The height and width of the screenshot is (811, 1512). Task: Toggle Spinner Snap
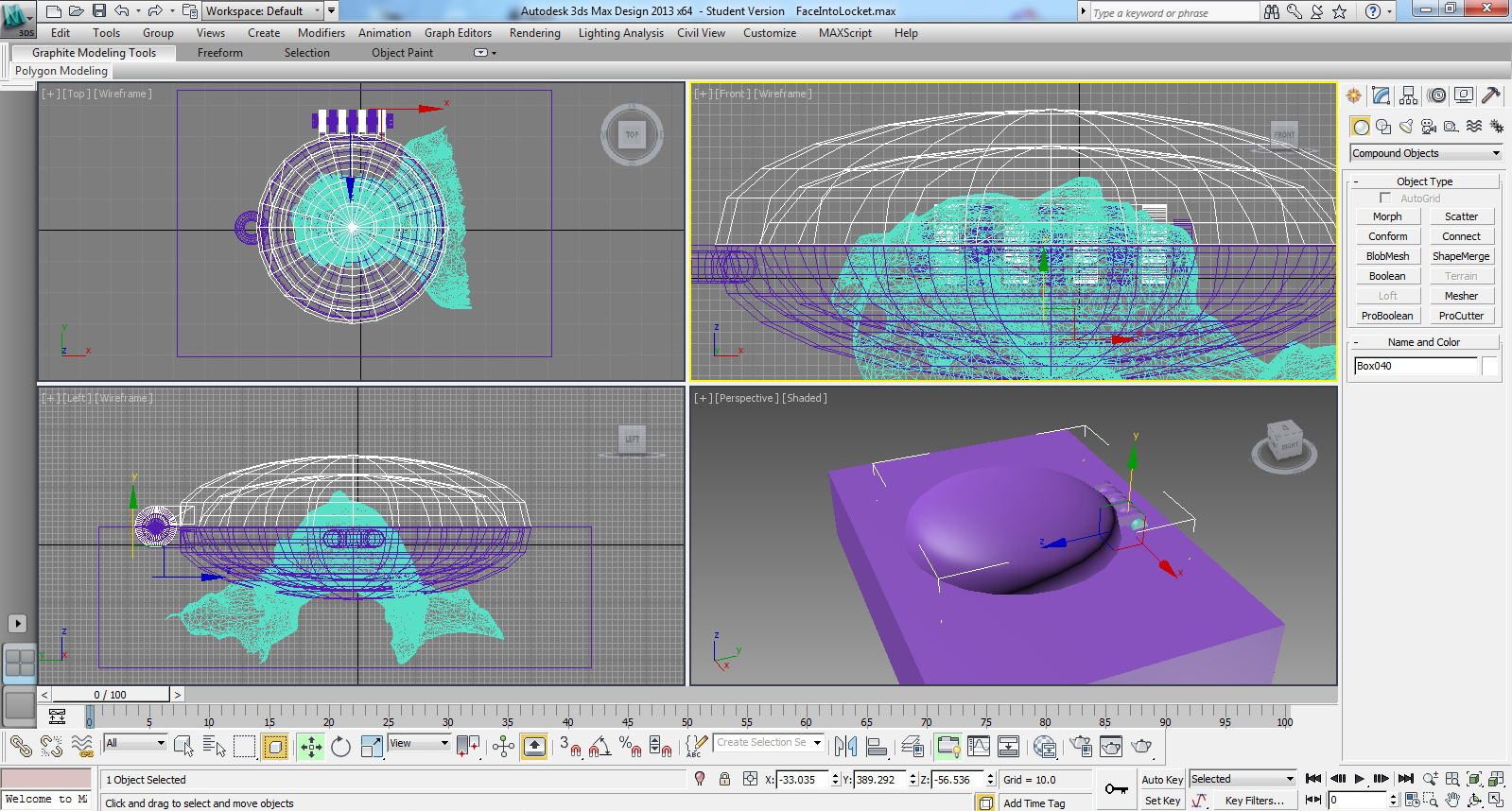[660, 747]
